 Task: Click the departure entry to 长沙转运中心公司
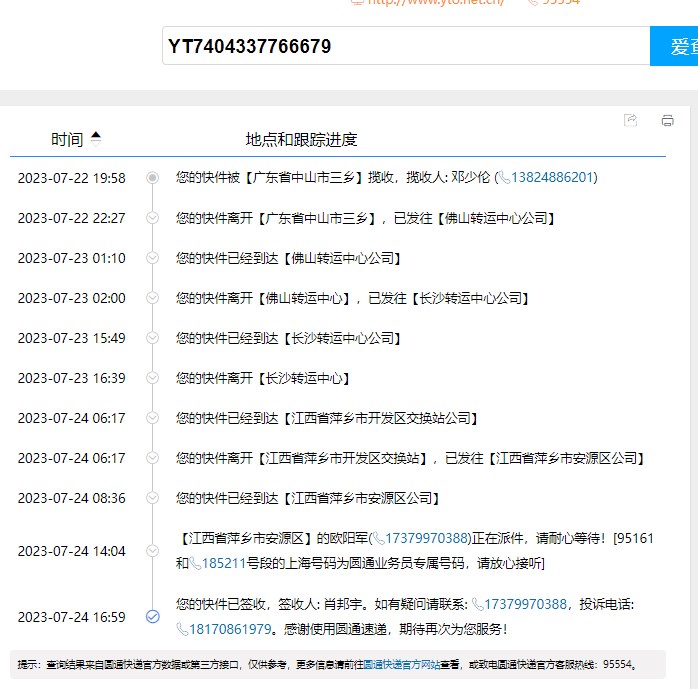353,298
